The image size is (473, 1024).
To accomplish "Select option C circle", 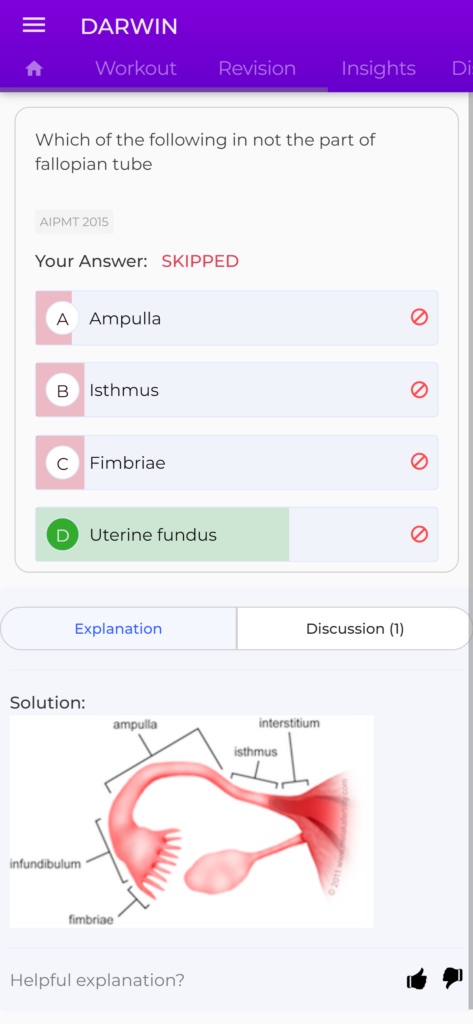I will [63, 463].
